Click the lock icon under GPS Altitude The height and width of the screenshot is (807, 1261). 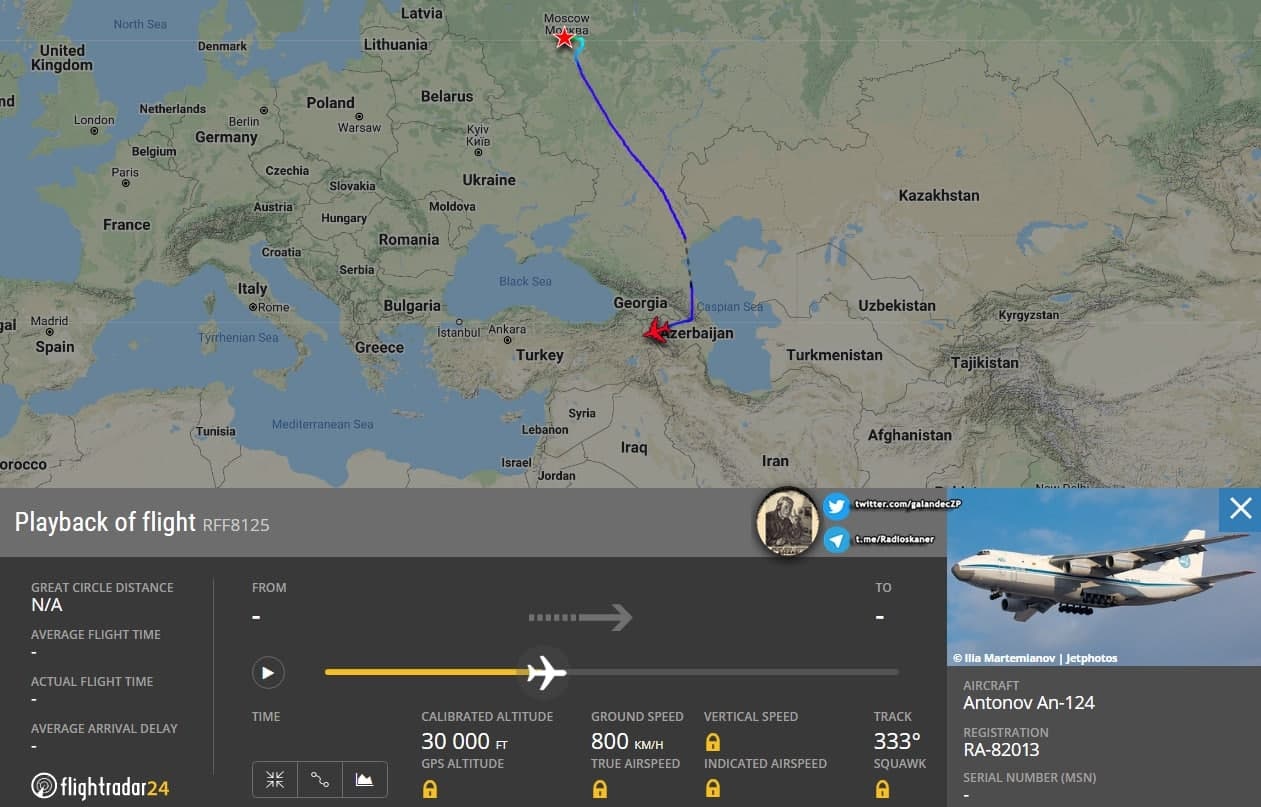click(430, 789)
